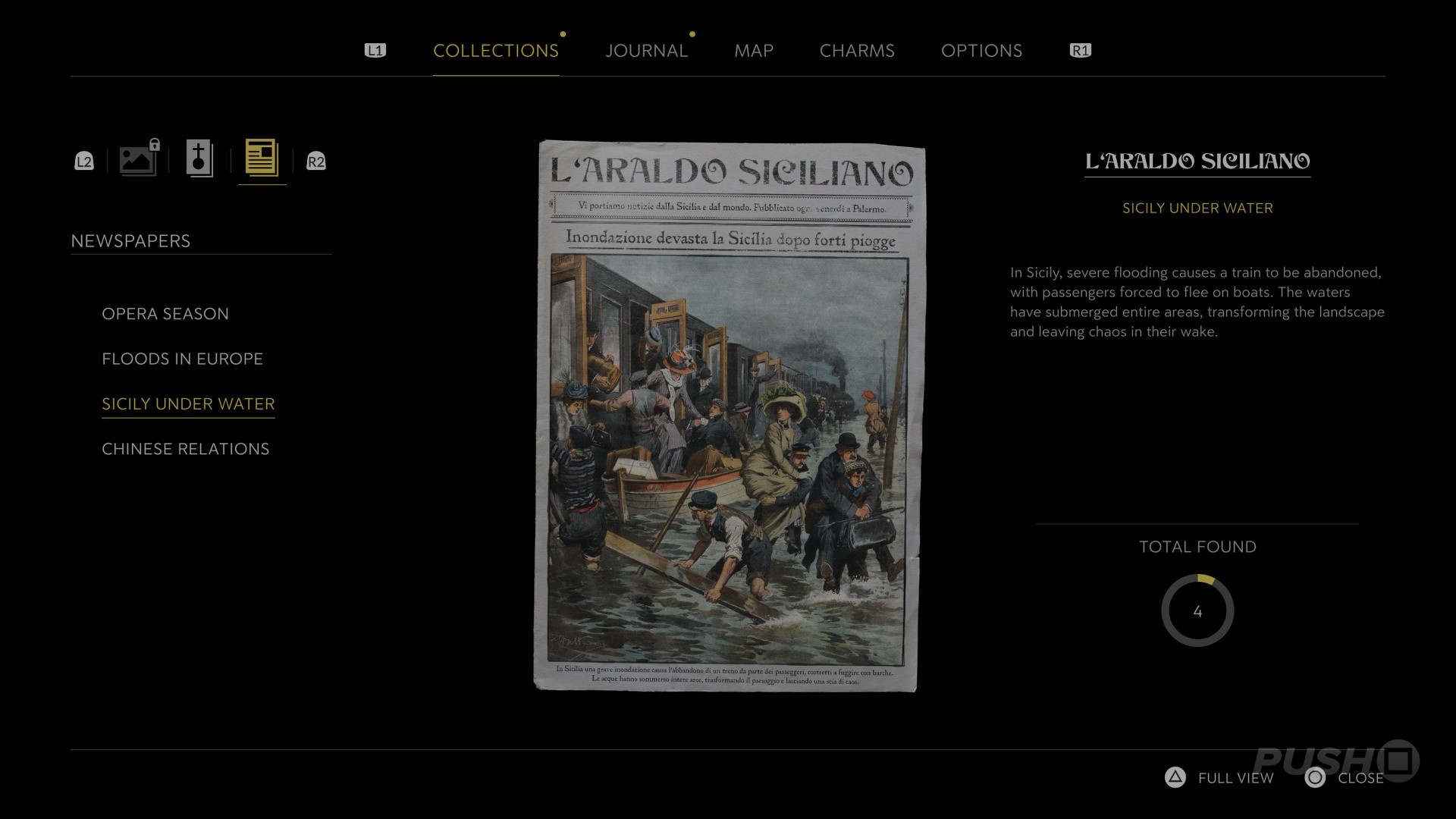1456x819 pixels.
Task: Select the locked pictures collection icon
Action: tap(140, 158)
